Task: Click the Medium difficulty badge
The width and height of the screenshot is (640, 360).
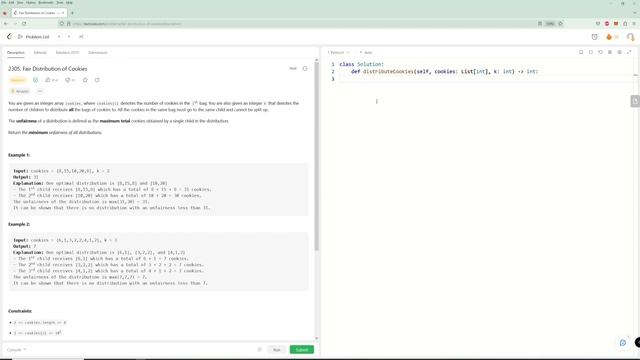Action: point(18,80)
